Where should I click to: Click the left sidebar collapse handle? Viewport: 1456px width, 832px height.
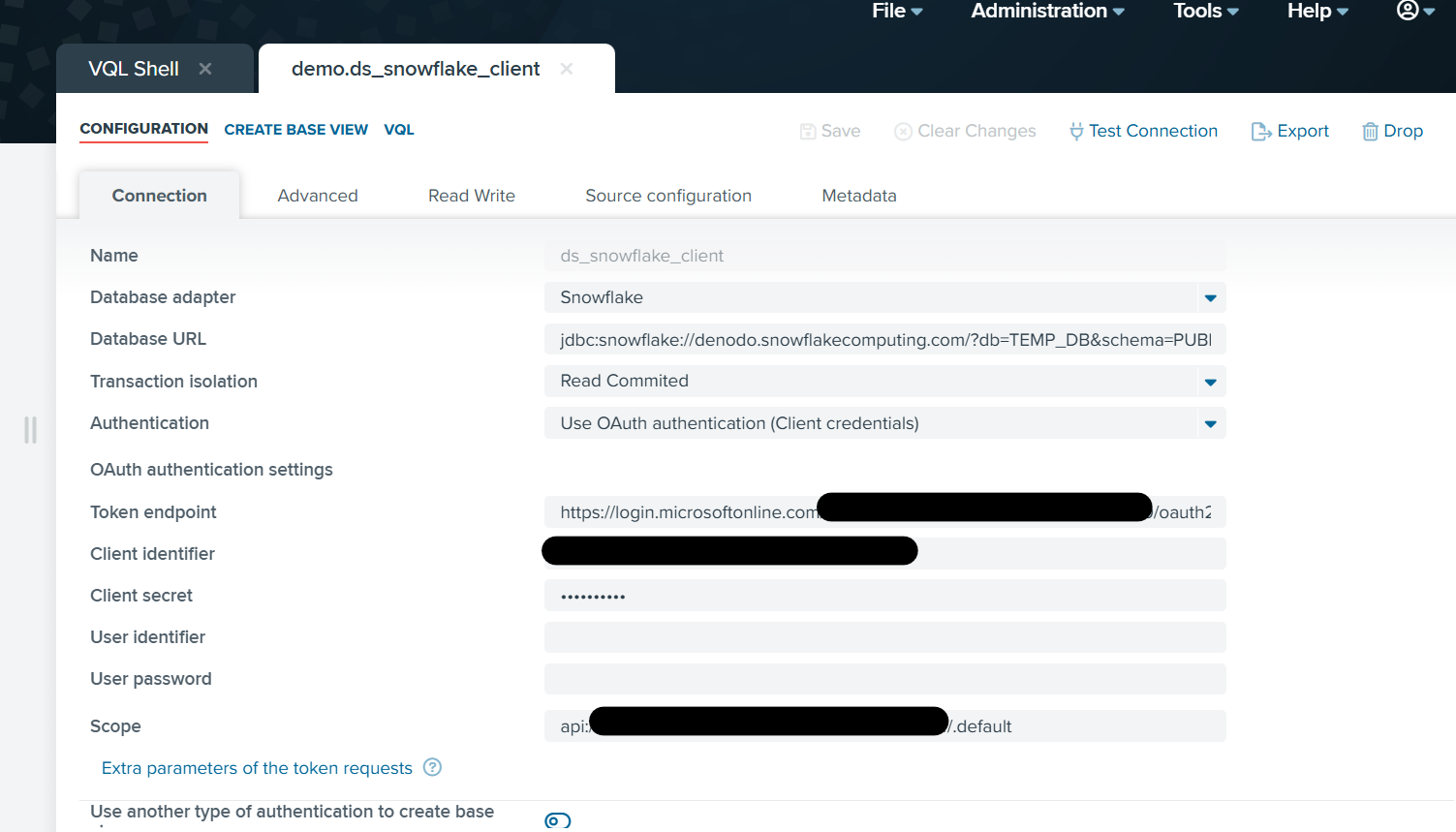(30, 430)
